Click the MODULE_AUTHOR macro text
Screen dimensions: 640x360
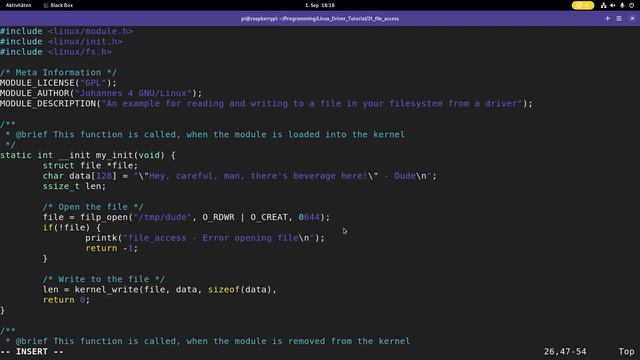click(x=35, y=93)
